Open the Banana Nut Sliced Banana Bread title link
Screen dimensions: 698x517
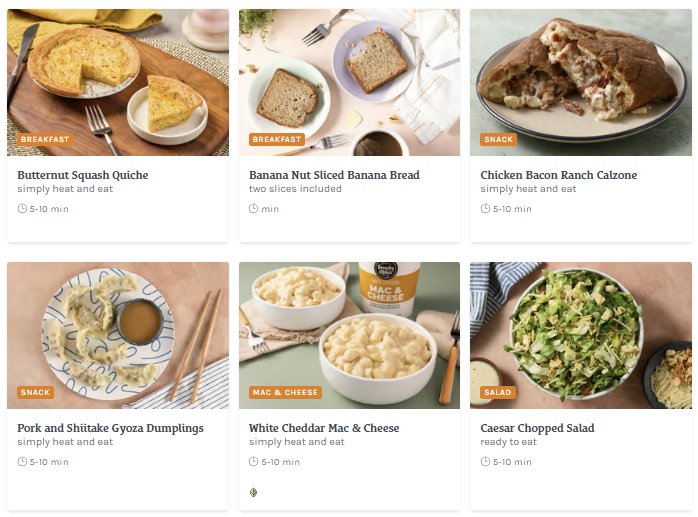click(334, 175)
